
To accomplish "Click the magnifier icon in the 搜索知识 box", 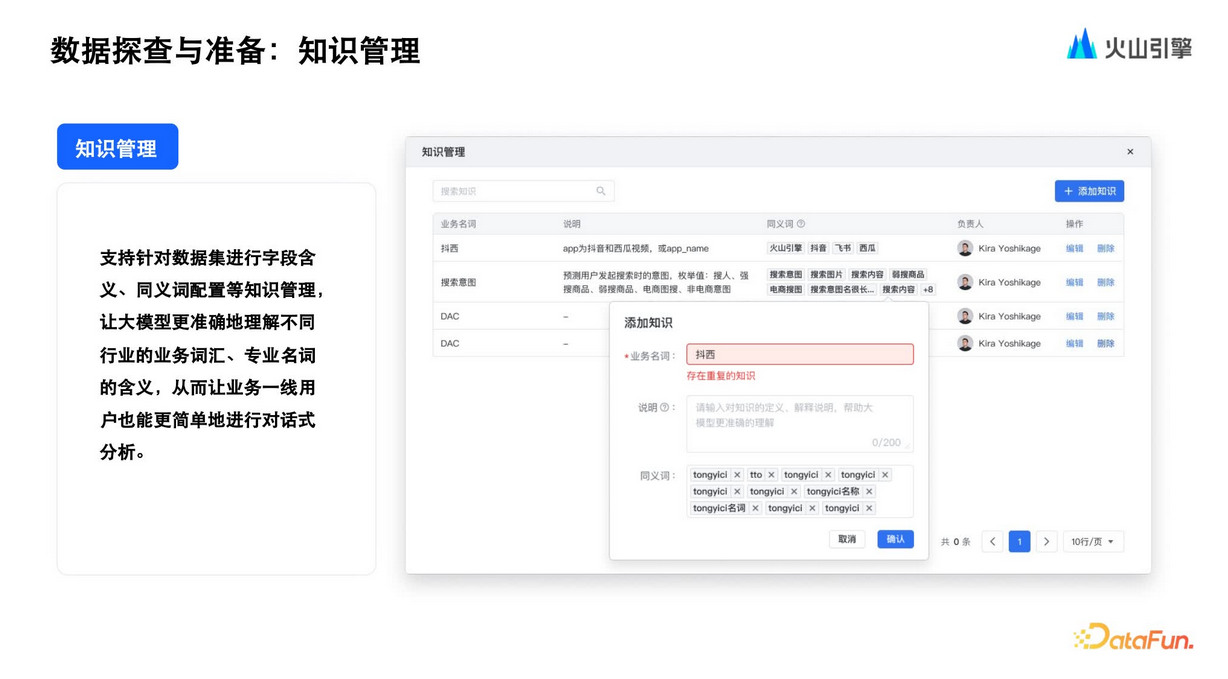I will tap(601, 191).
